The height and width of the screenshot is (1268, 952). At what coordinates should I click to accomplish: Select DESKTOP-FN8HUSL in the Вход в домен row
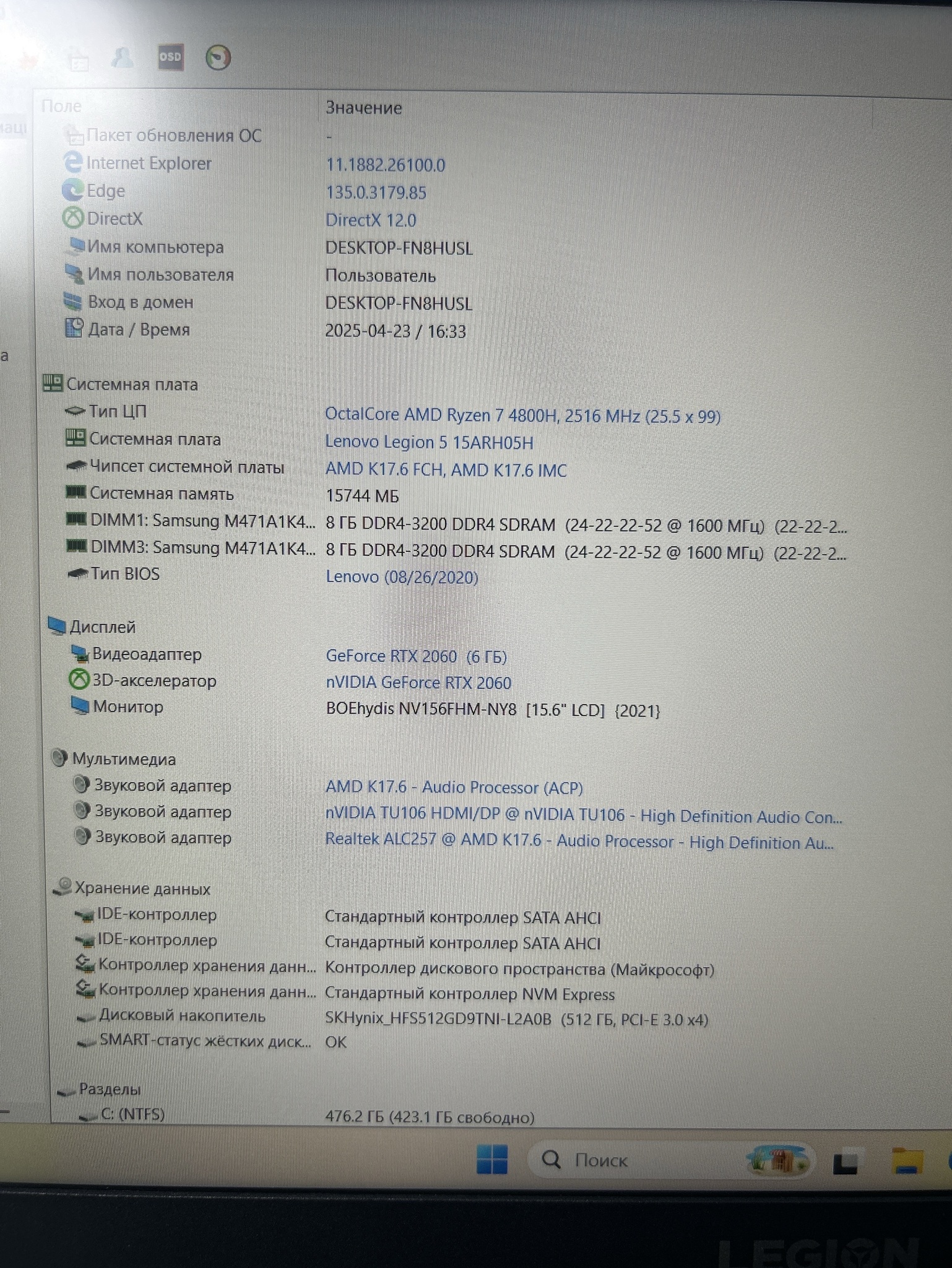point(399,303)
